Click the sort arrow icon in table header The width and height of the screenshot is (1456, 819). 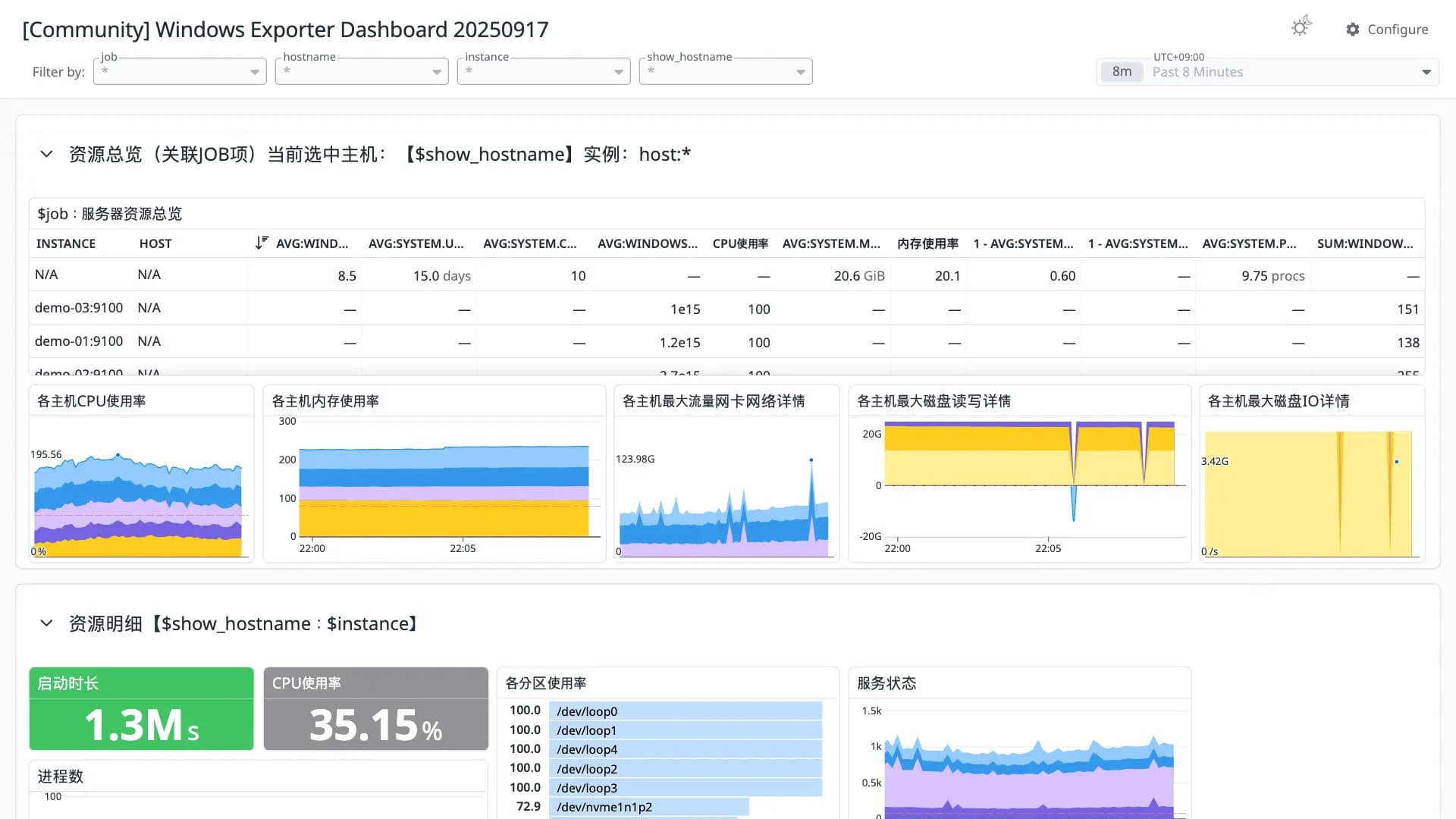(x=262, y=243)
